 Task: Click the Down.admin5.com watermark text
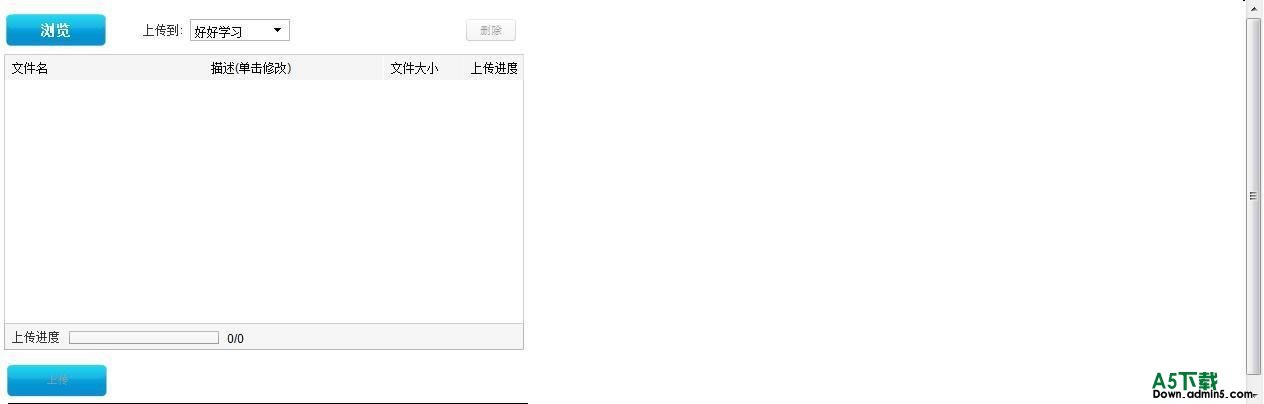(1202, 395)
